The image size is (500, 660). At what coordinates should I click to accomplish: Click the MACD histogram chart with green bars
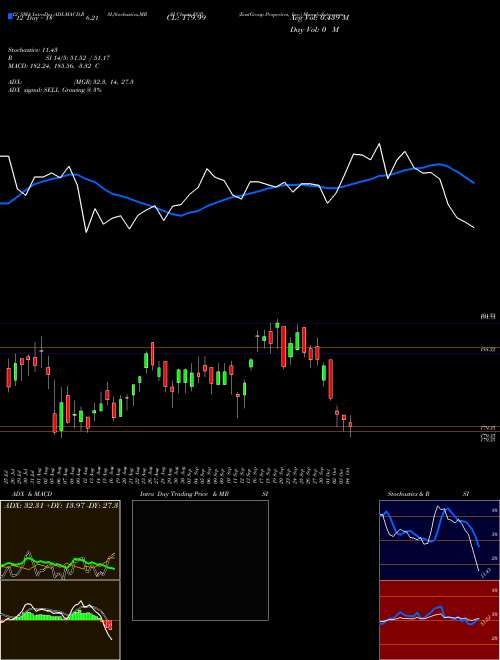[x=60, y=620]
